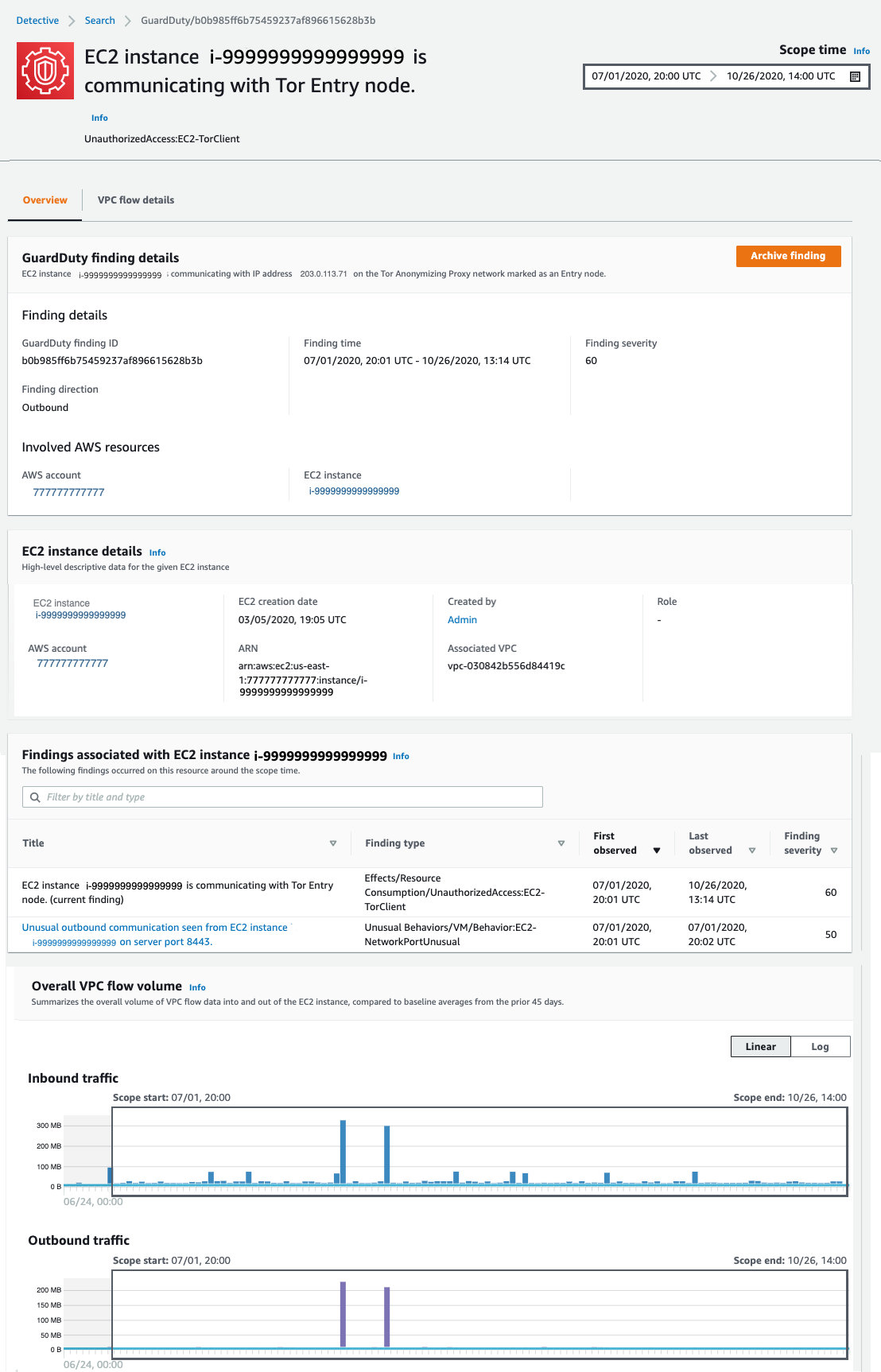This screenshot has height=1372, width=881.
Task: Click the current finding row title
Action: pos(177,893)
